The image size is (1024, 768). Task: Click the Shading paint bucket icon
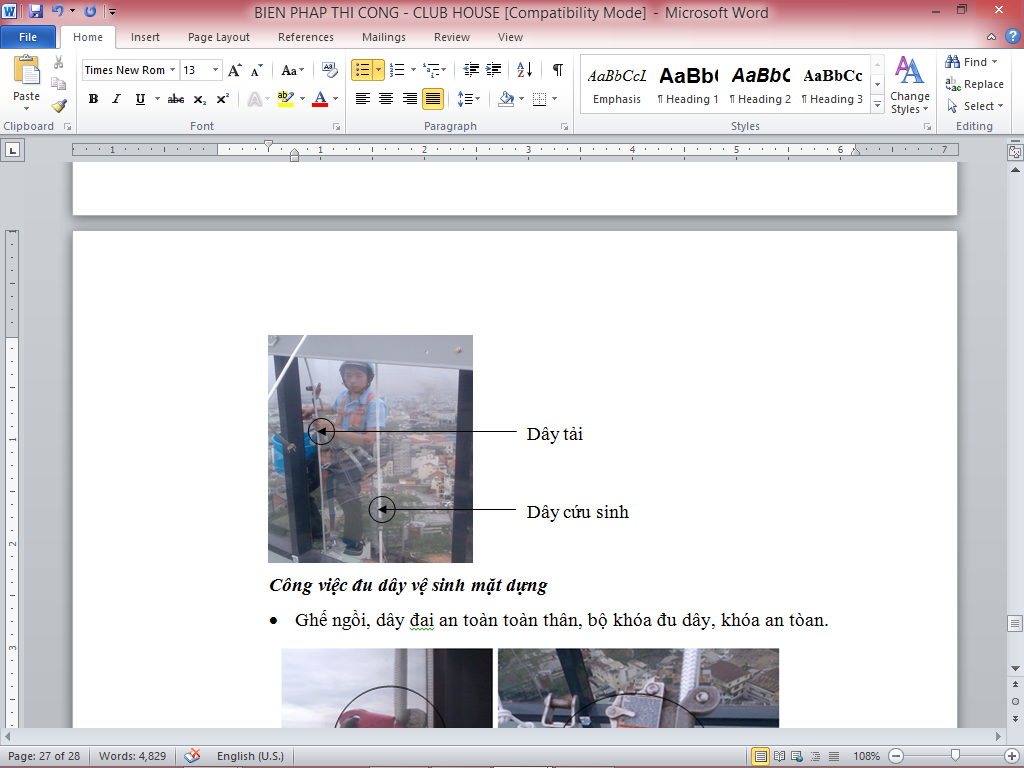[506, 99]
